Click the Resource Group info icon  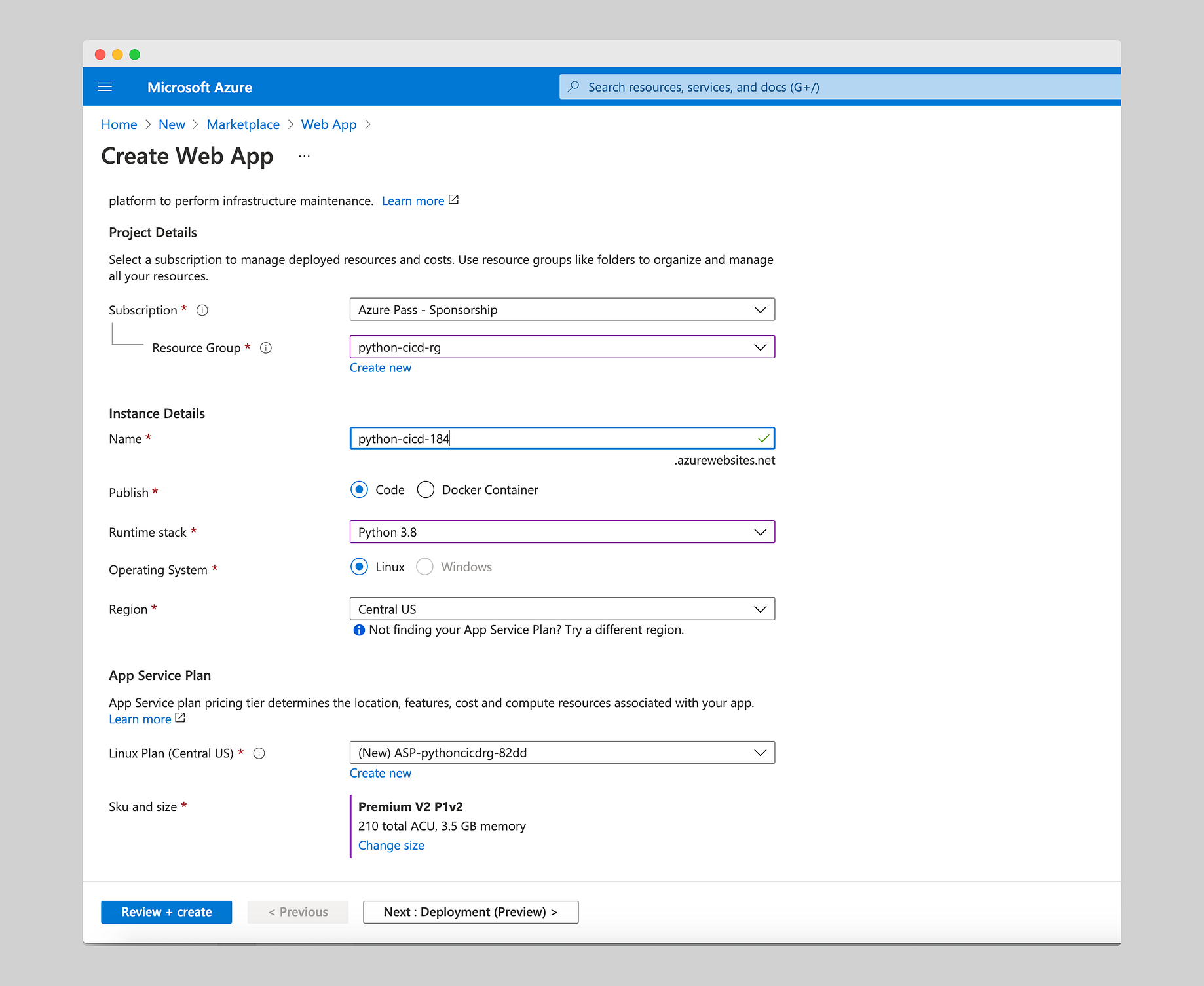[x=266, y=348]
